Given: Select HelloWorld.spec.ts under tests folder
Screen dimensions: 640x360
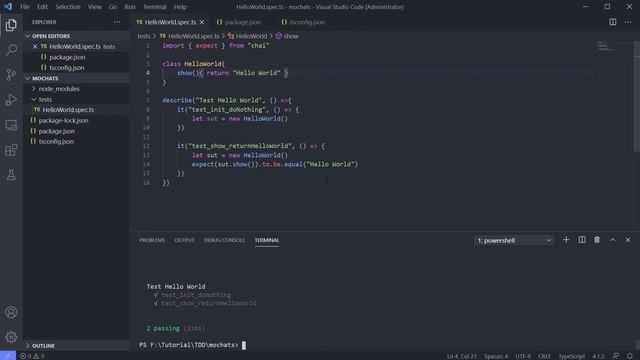Looking at the screenshot, I should pyautogui.click(x=68, y=110).
